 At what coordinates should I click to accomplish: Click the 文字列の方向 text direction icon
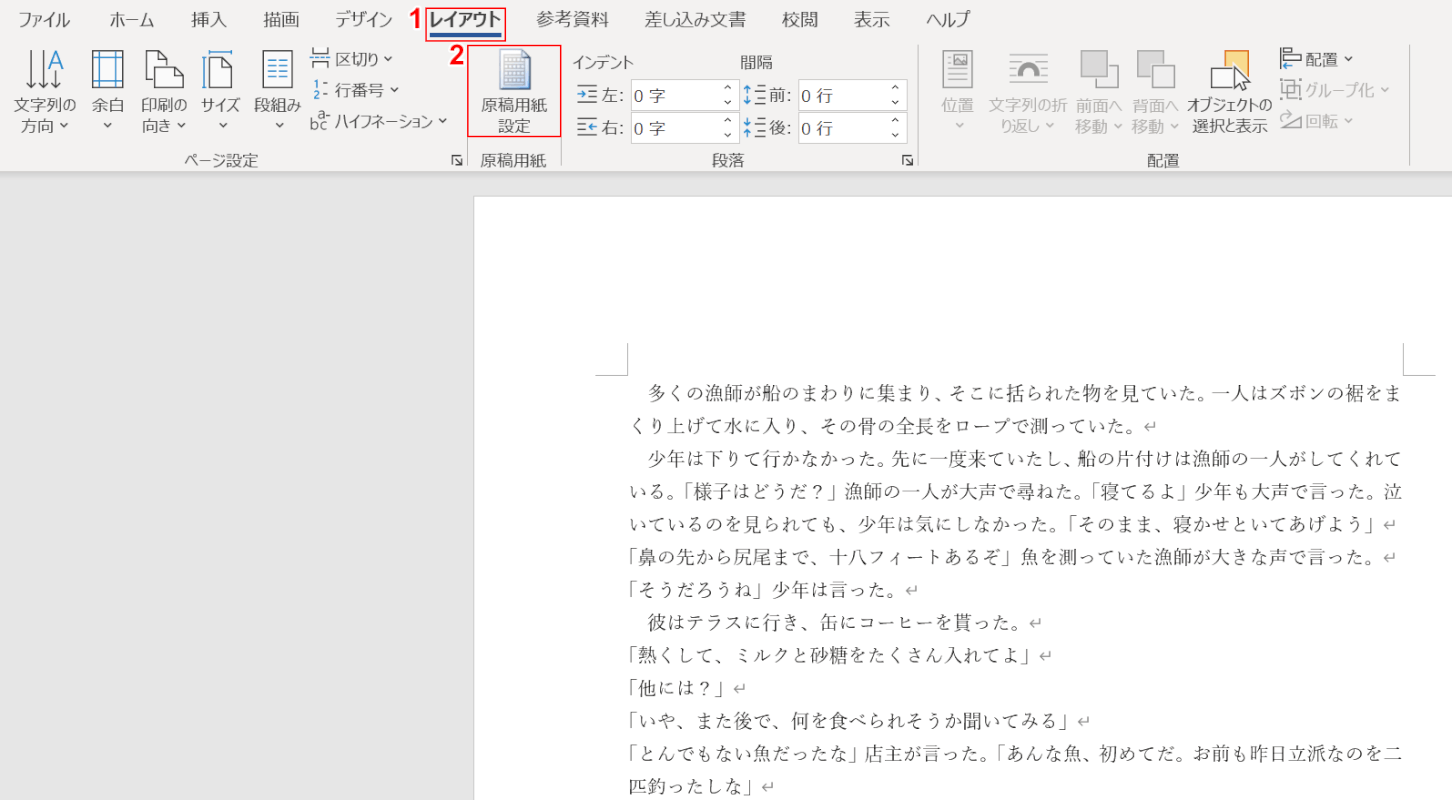click(44, 72)
